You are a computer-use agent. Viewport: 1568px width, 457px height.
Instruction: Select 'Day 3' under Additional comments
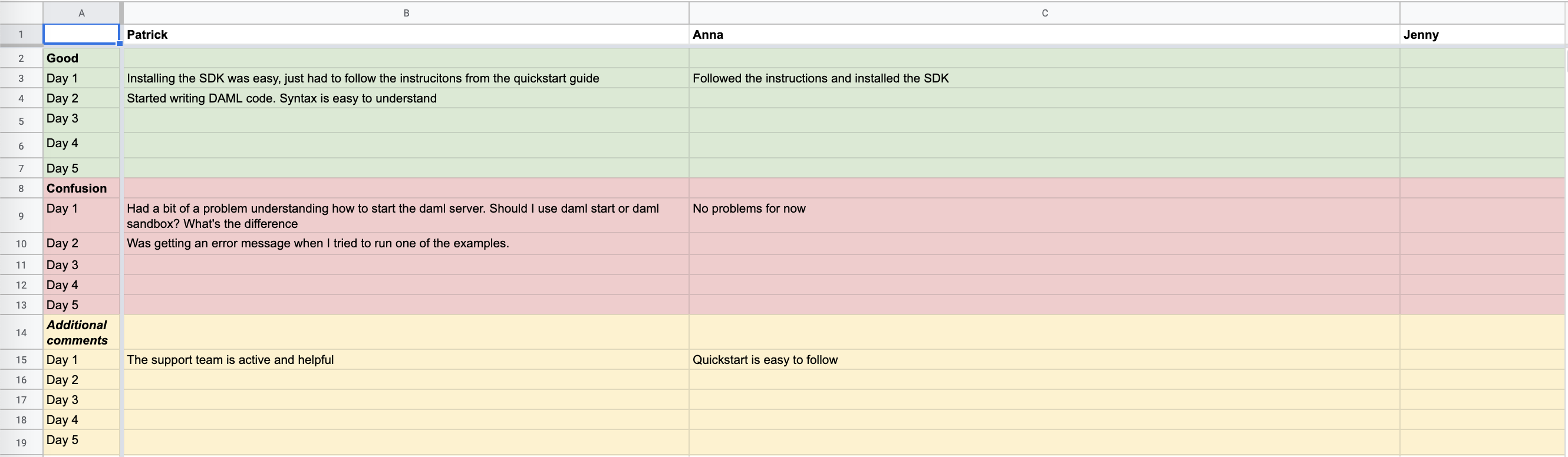pyautogui.click(x=81, y=400)
